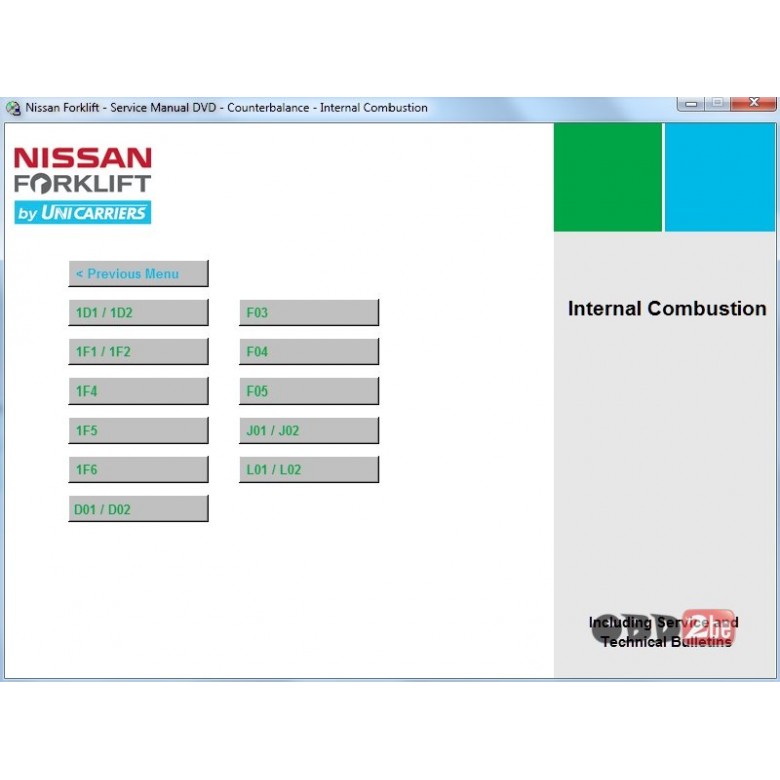Screen dimensions: 780x780
Task: Select the 1F4 model button
Action: click(x=138, y=391)
